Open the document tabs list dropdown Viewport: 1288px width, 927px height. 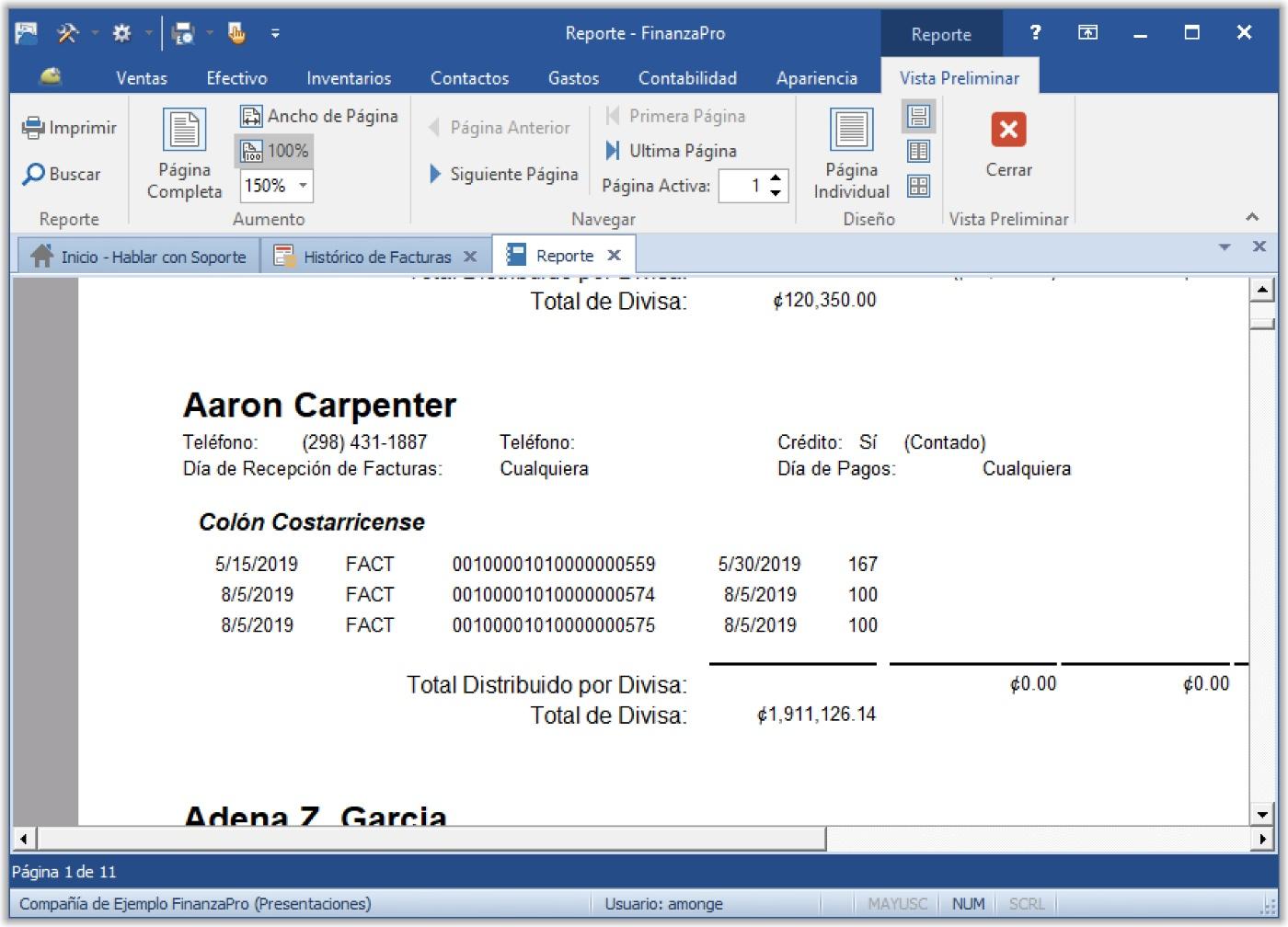click(1225, 246)
